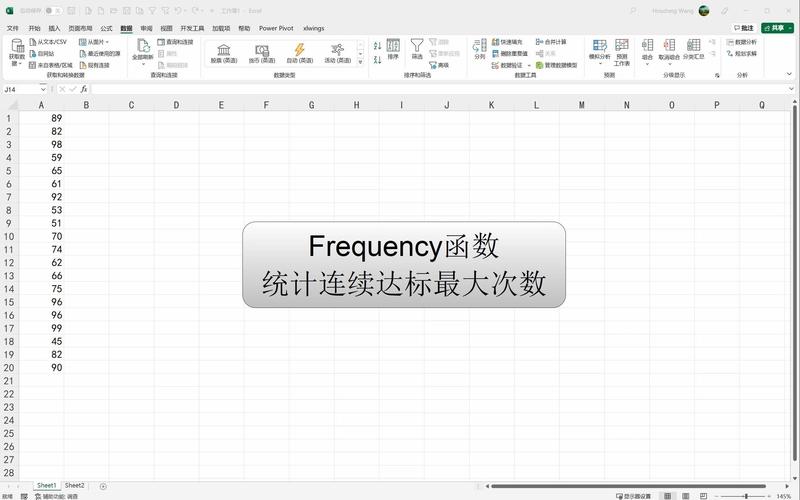This screenshot has width=800, height=500.
Task: Expand the data types gallery more arrow
Action: coord(361,62)
